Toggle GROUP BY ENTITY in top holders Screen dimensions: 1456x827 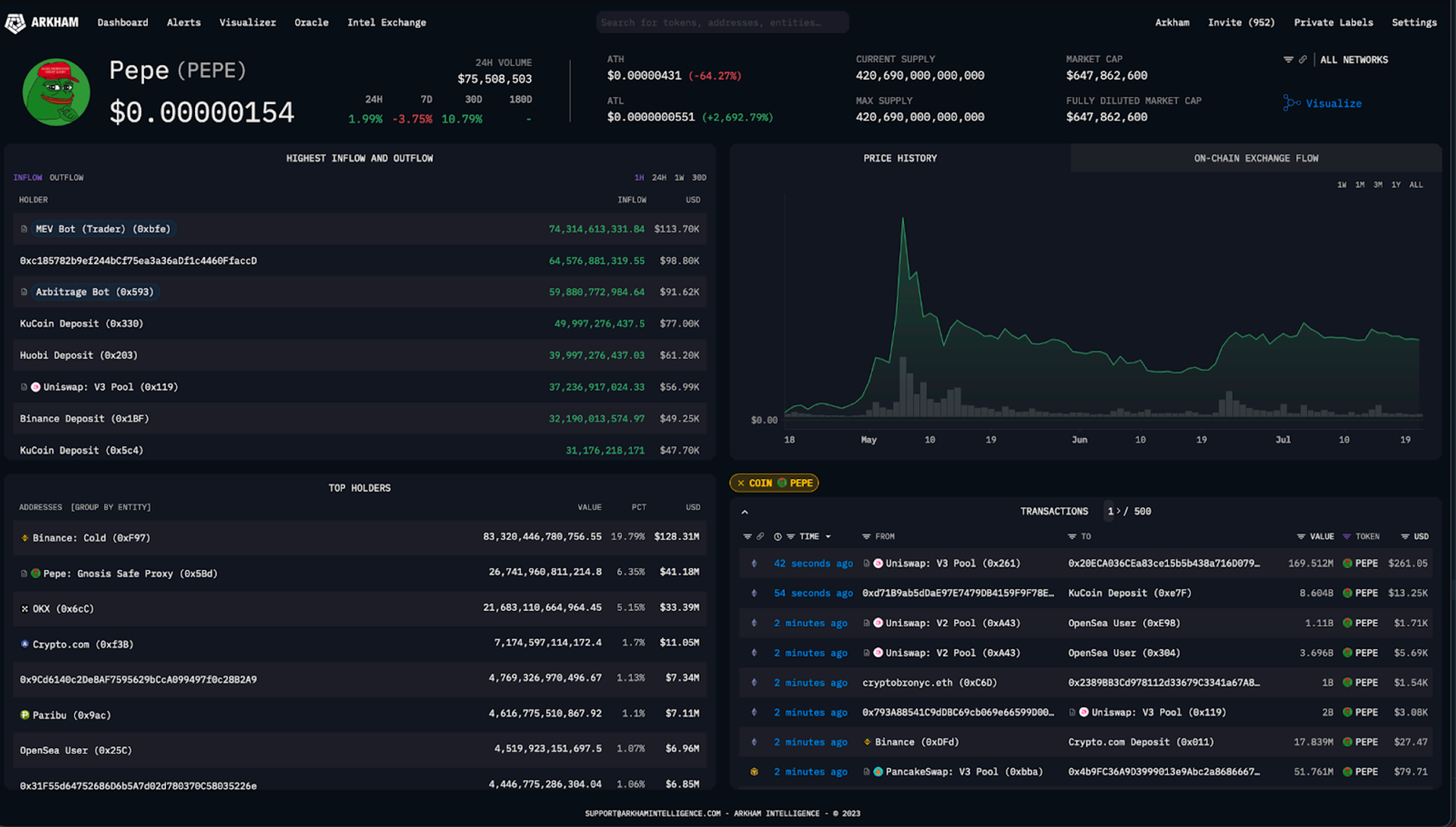111,508
